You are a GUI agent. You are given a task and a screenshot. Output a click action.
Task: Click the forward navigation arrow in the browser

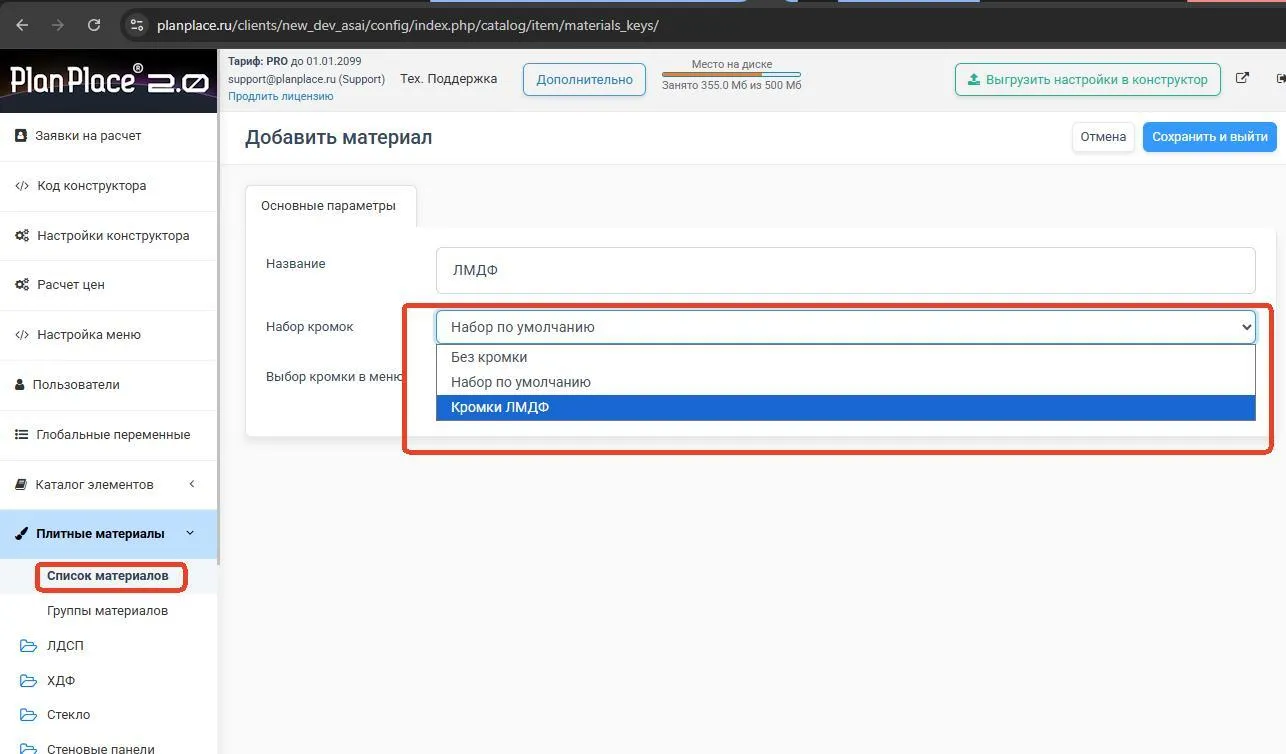58,25
